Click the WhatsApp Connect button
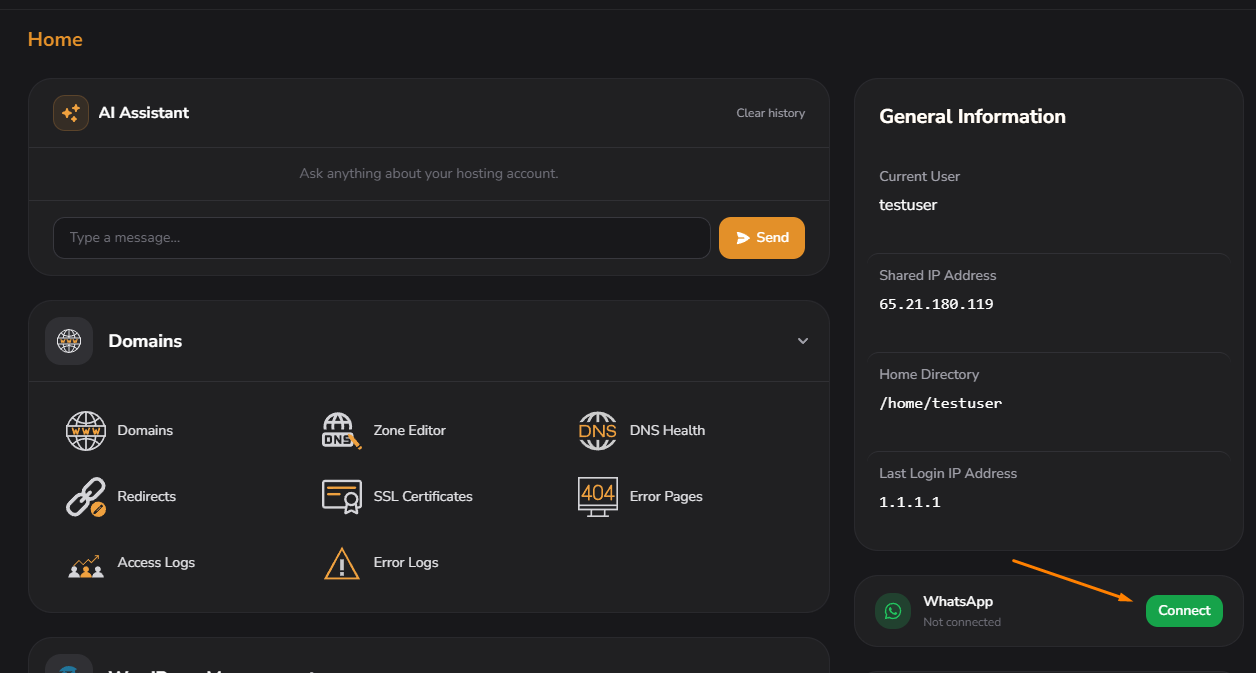Viewport: 1256px width, 673px height. [1184, 611]
